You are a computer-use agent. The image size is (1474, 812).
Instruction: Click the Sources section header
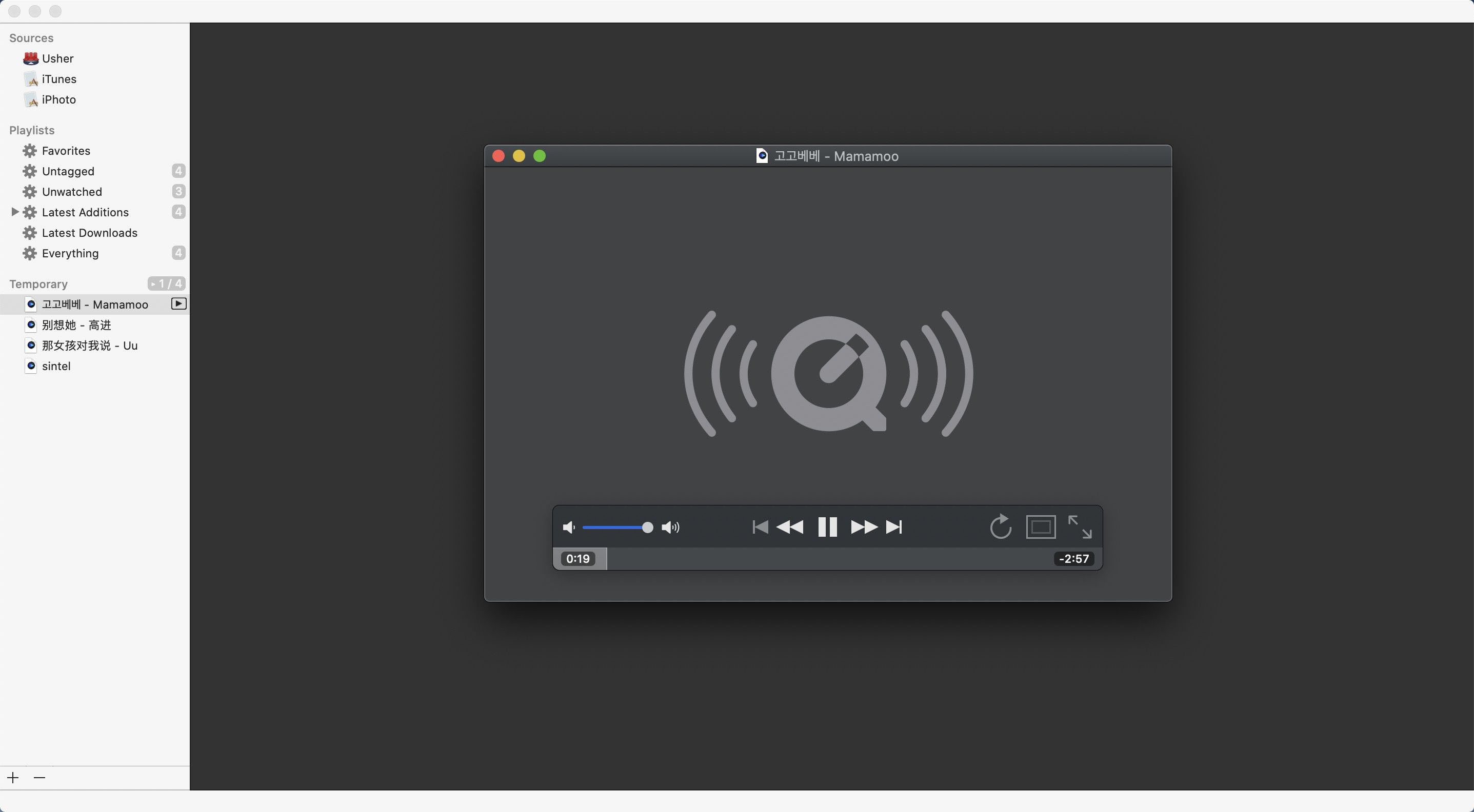tap(31, 38)
